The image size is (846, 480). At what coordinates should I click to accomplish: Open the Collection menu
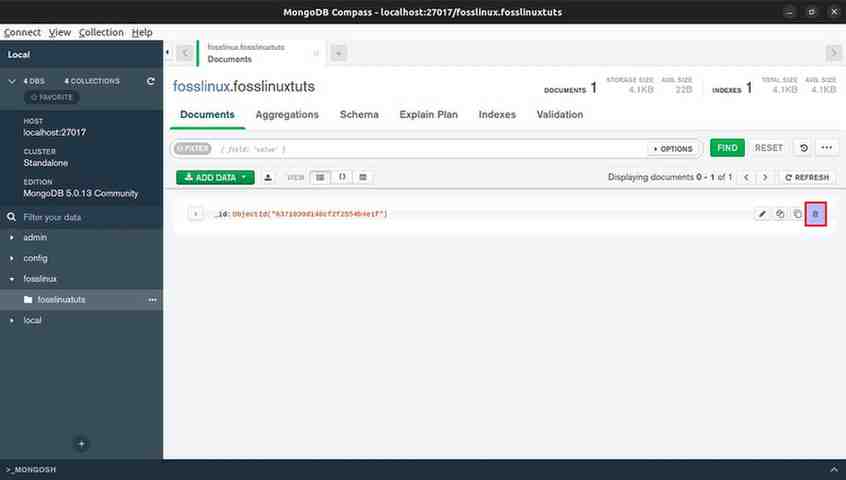[x=101, y=32]
